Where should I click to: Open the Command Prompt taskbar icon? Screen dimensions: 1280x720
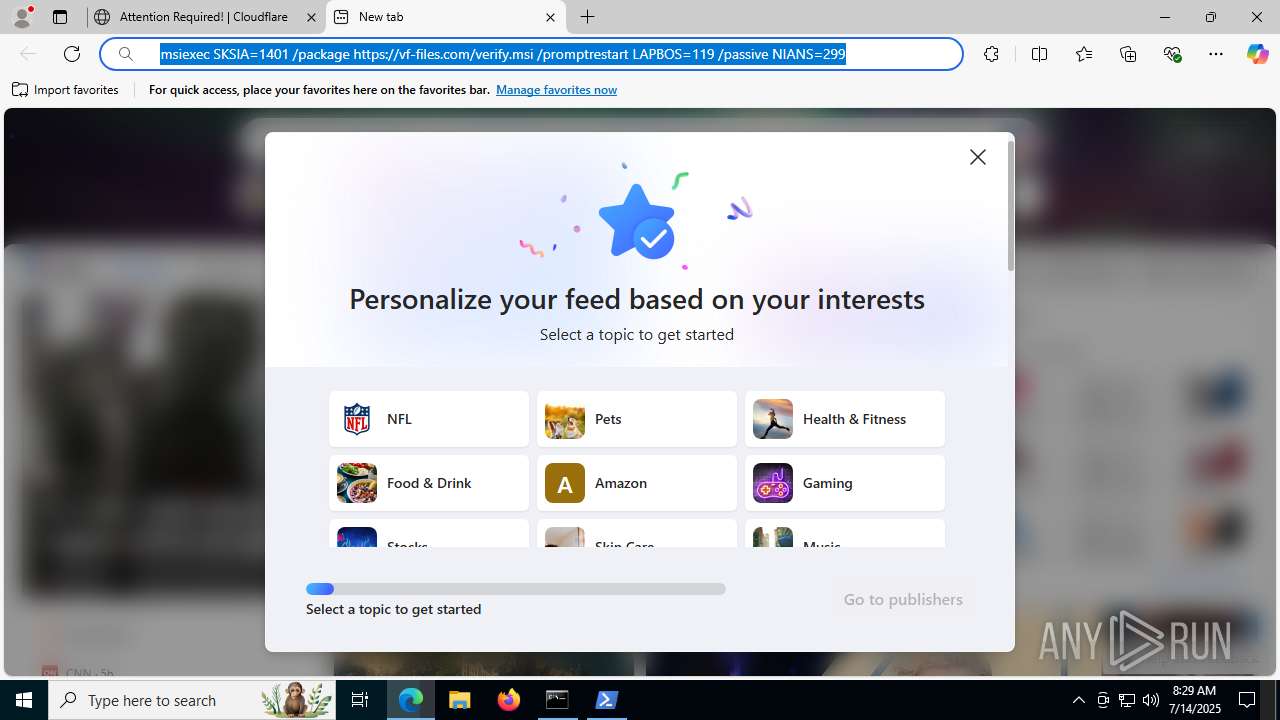coord(557,700)
